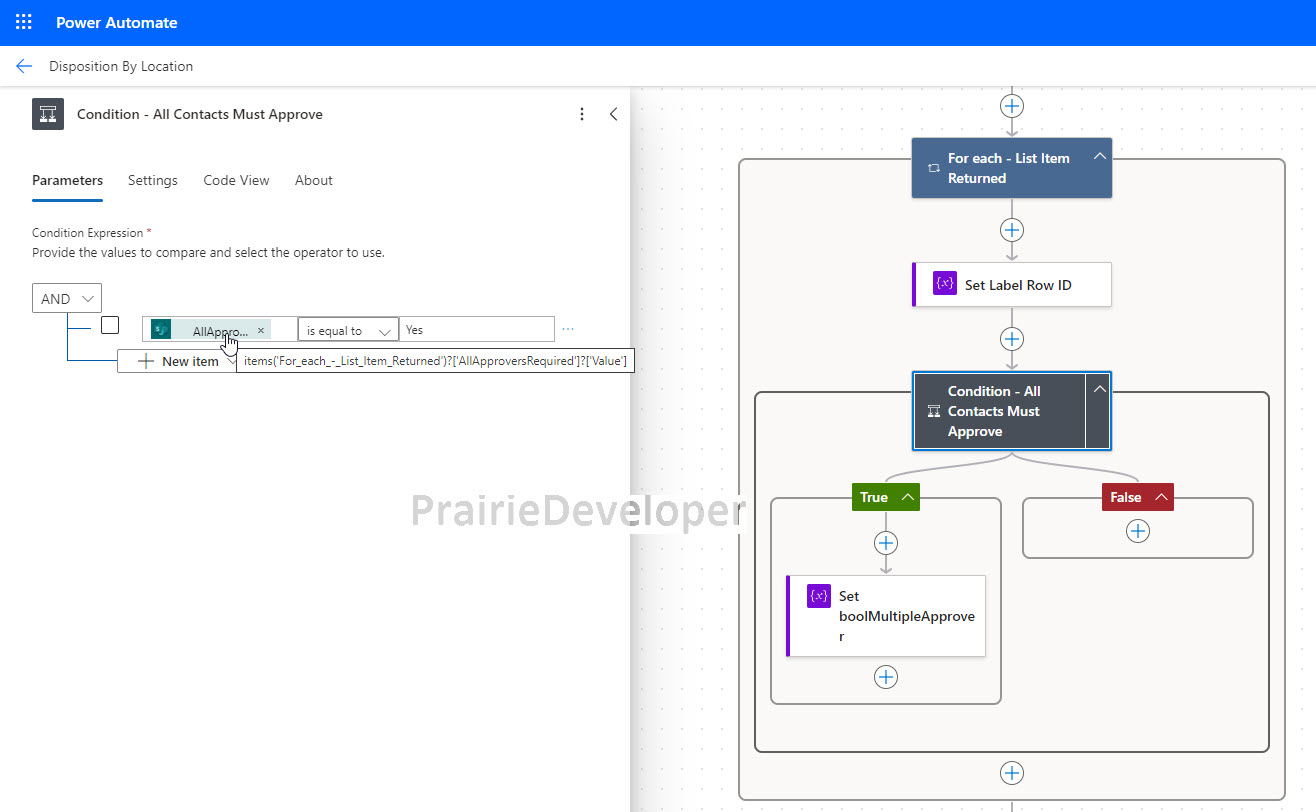The height and width of the screenshot is (812, 1316).
Task: Insert step below the Condition scope
Action: pyautogui.click(x=1012, y=773)
